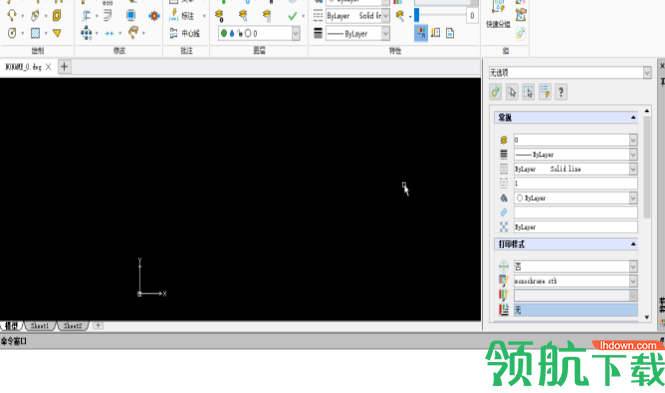Click the 命令窗口 command window label
The image size is (665, 393).
pos(14,341)
